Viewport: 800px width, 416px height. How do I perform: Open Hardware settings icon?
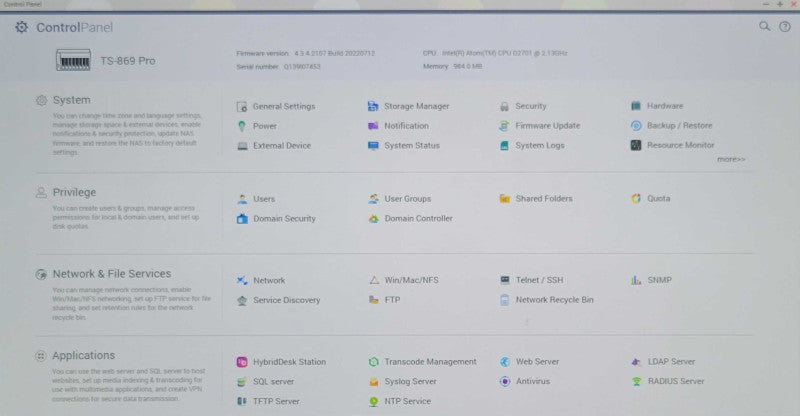[x=636, y=106]
